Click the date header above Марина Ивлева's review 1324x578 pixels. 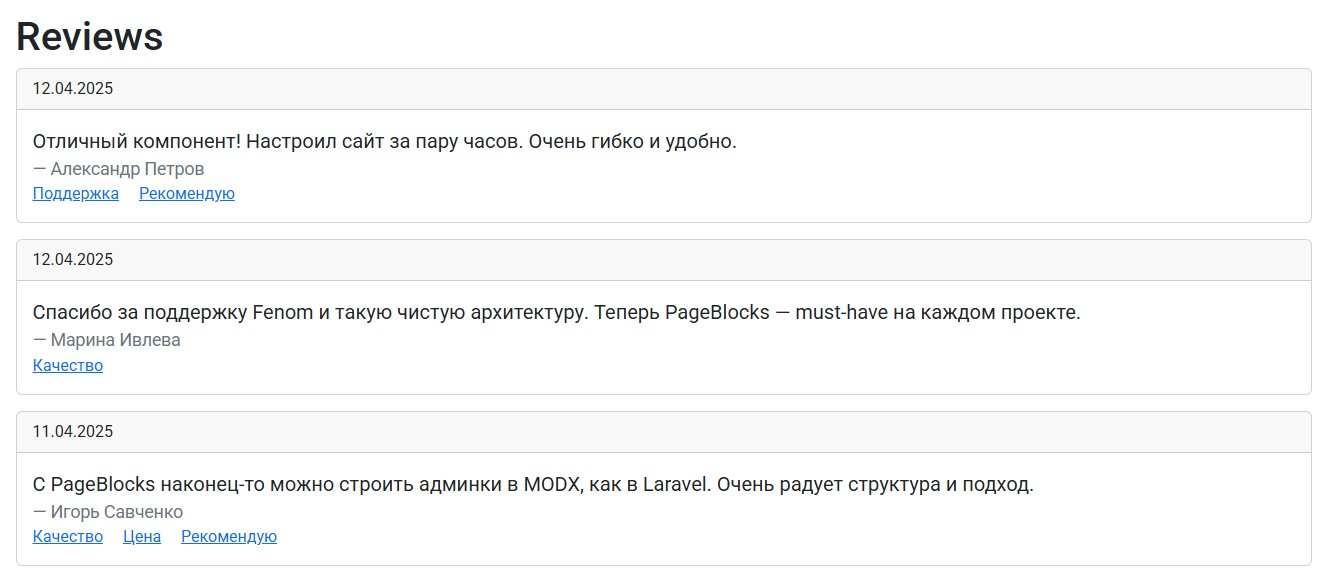664,260
